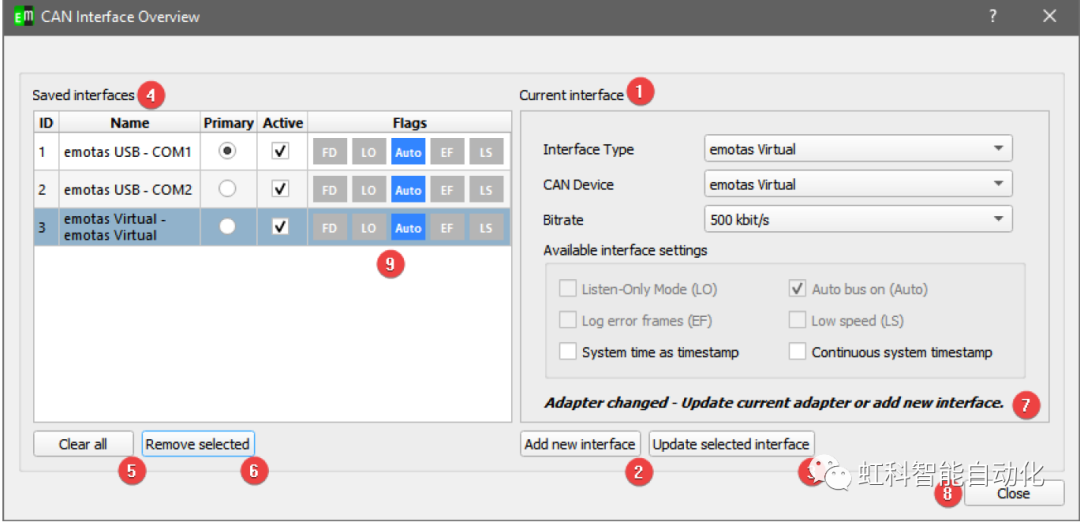Toggle LO flag for emotas USB - COM1
Viewport: 1080px width, 522px height.
point(368,152)
